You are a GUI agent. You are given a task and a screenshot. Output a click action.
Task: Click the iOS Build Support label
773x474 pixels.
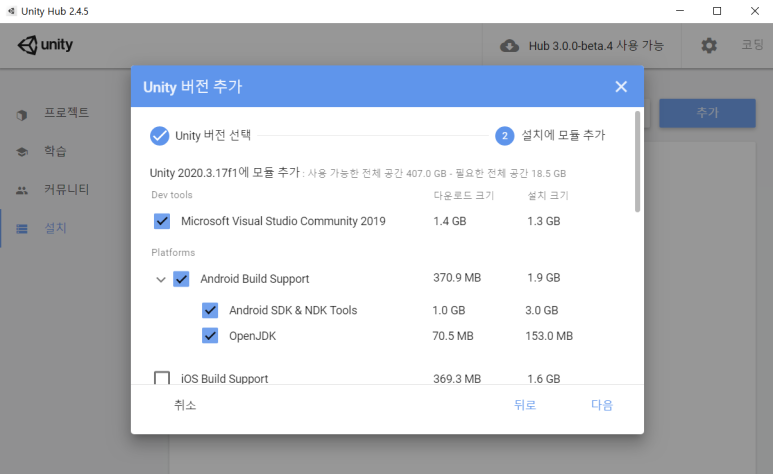[x=224, y=378]
